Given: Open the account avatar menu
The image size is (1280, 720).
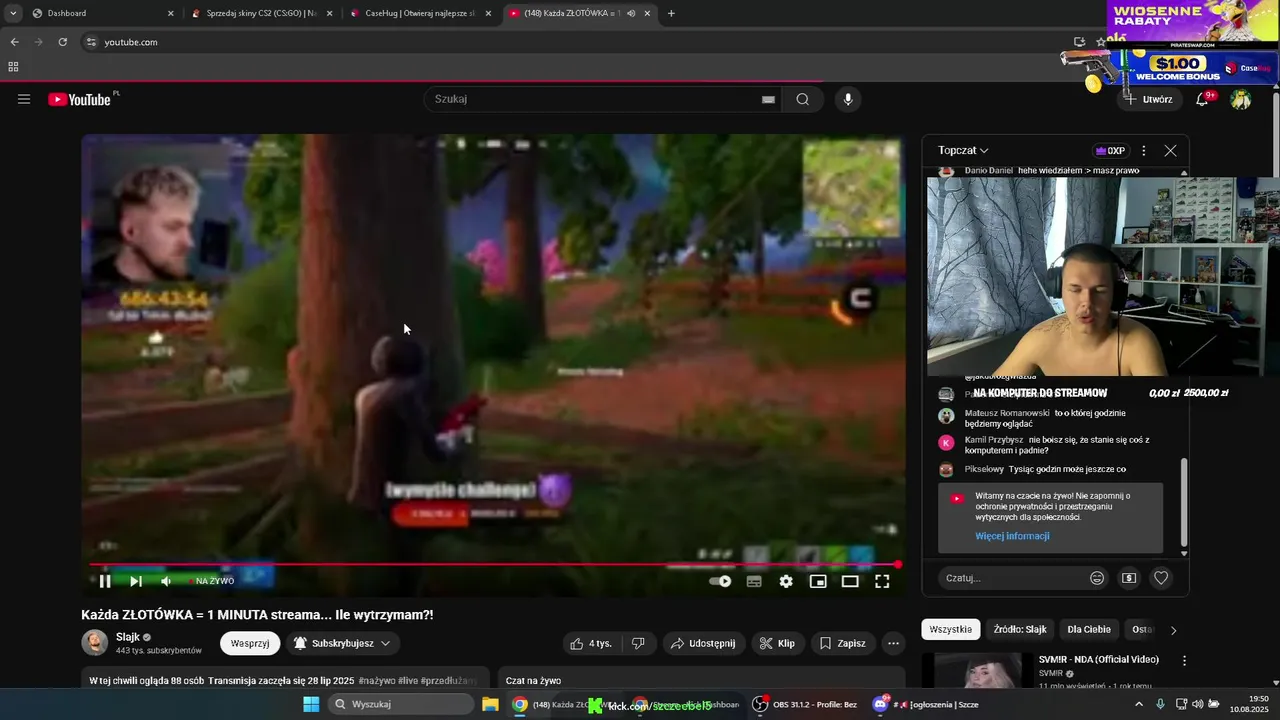Looking at the screenshot, I should pyautogui.click(x=1241, y=99).
